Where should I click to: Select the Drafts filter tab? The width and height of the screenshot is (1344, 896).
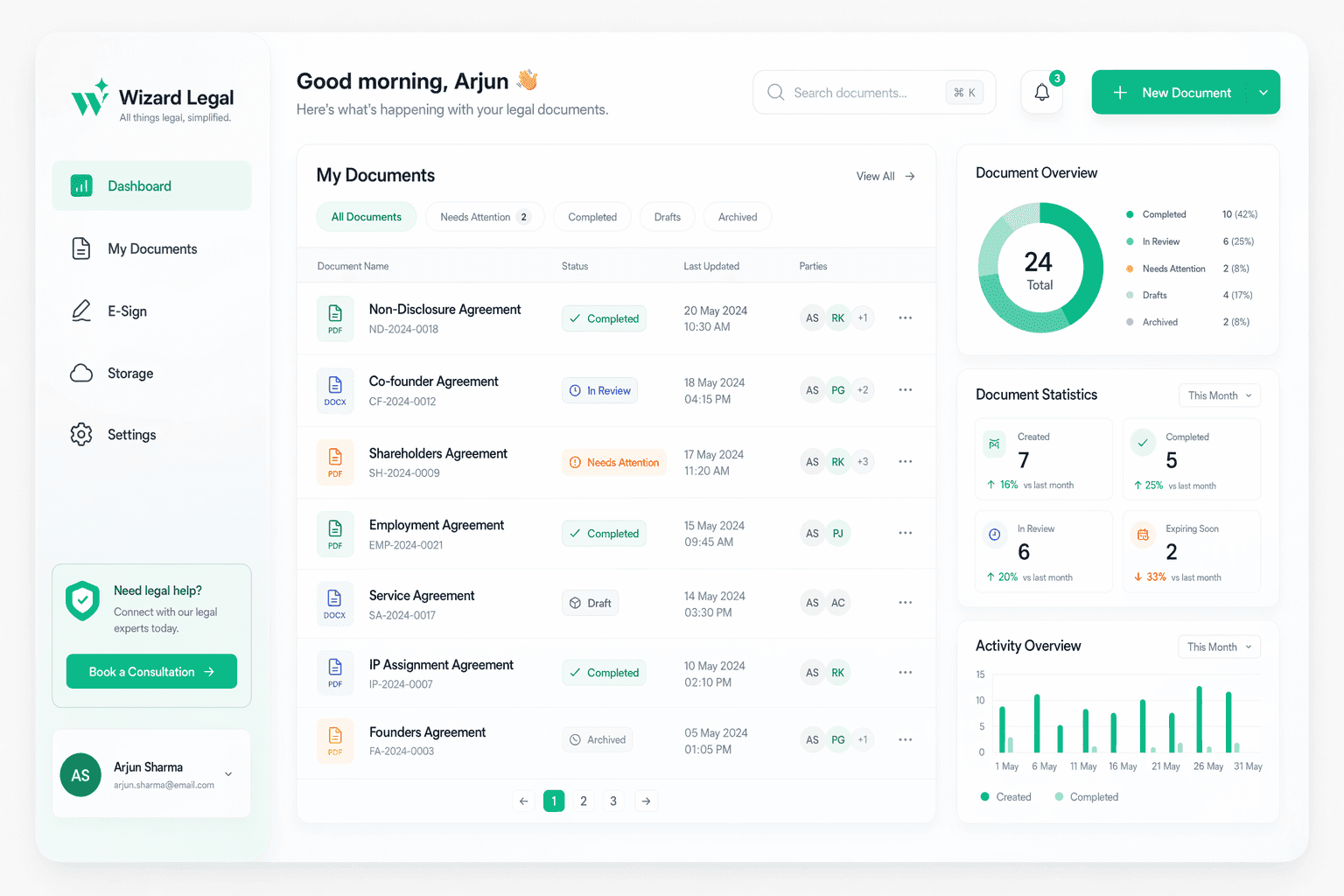[668, 217]
